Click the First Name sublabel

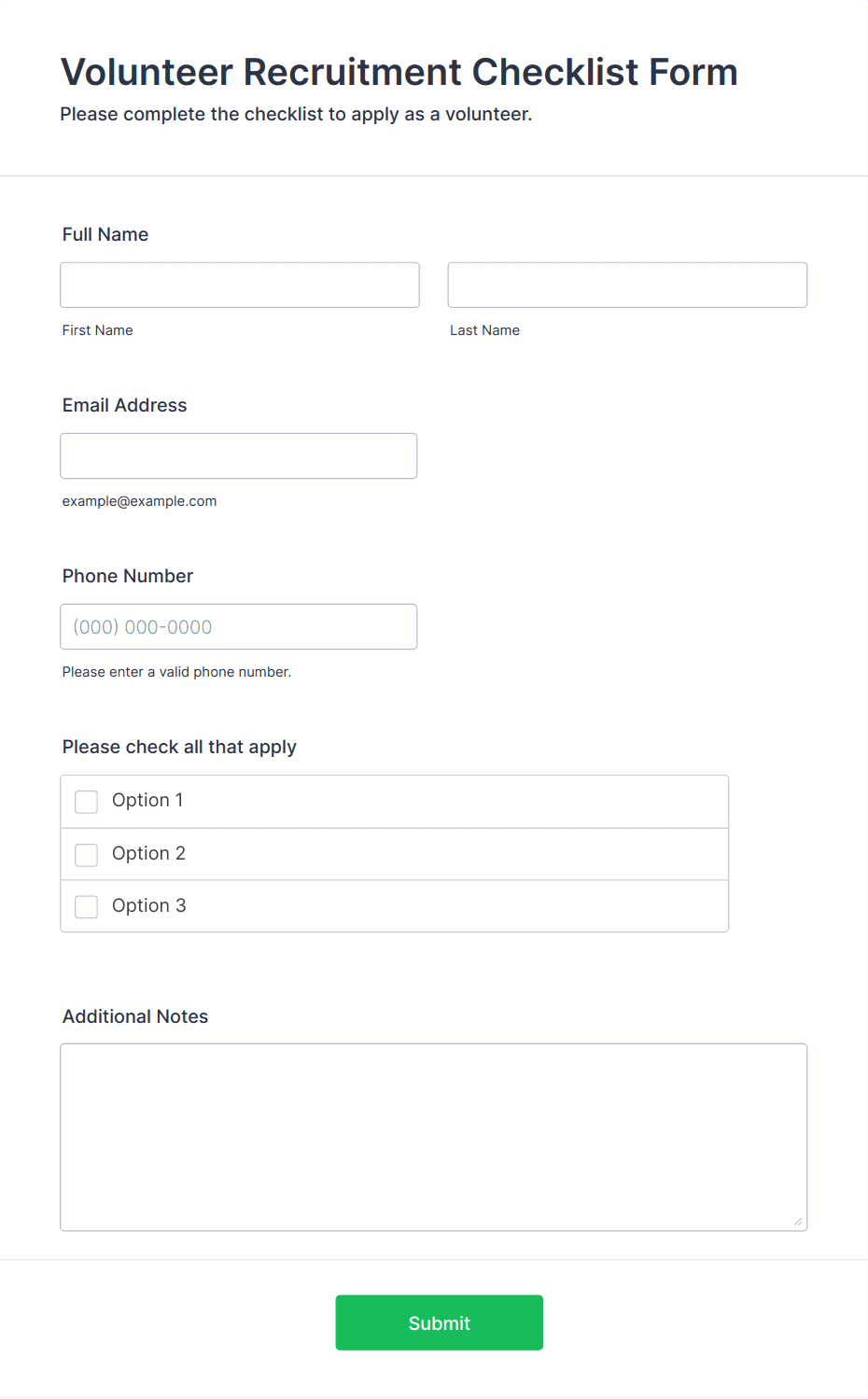(x=98, y=330)
